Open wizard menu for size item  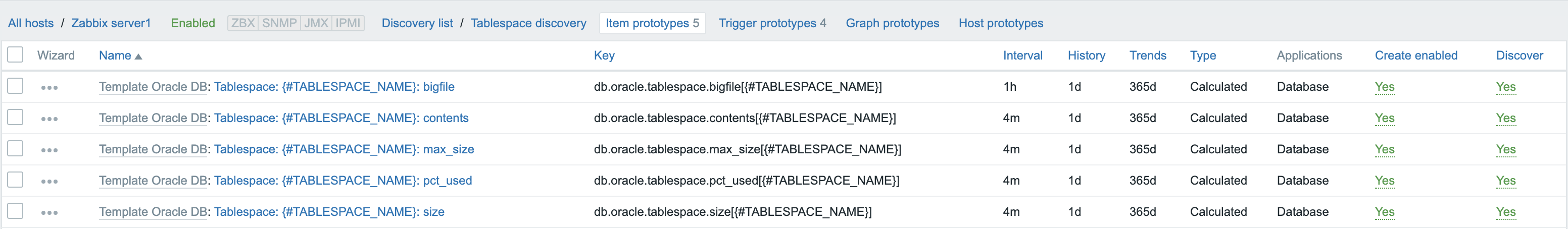pyautogui.click(x=50, y=212)
